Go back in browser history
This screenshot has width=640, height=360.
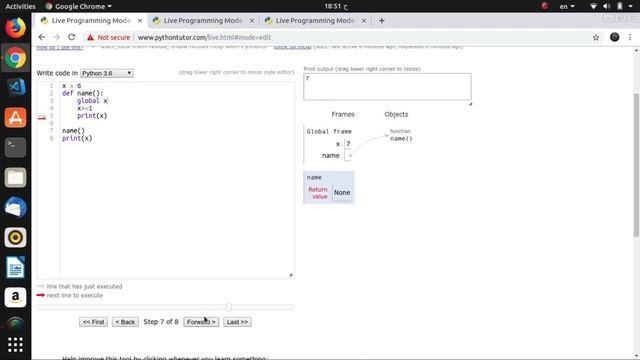pos(42,37)
